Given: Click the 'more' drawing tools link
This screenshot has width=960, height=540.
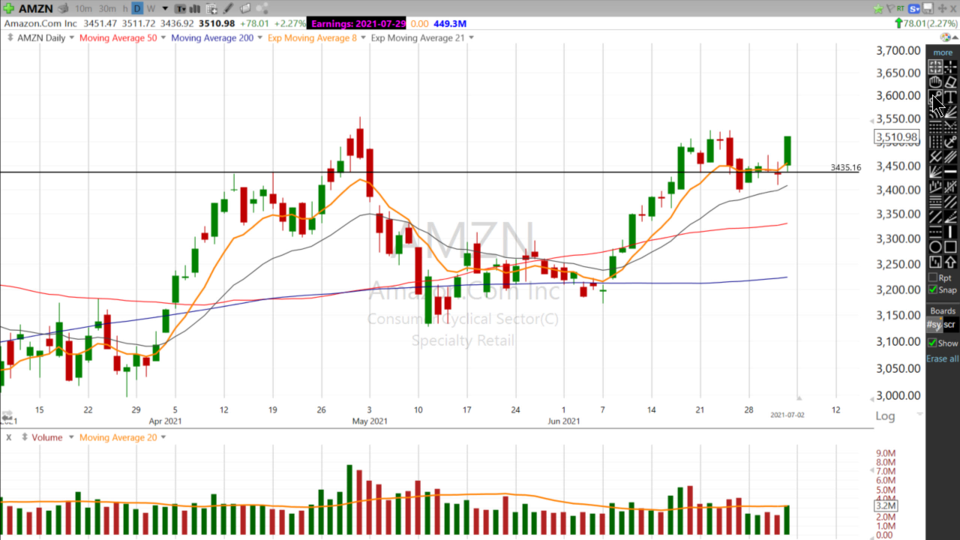Looking at the screenshot, I should click(943, 52).
